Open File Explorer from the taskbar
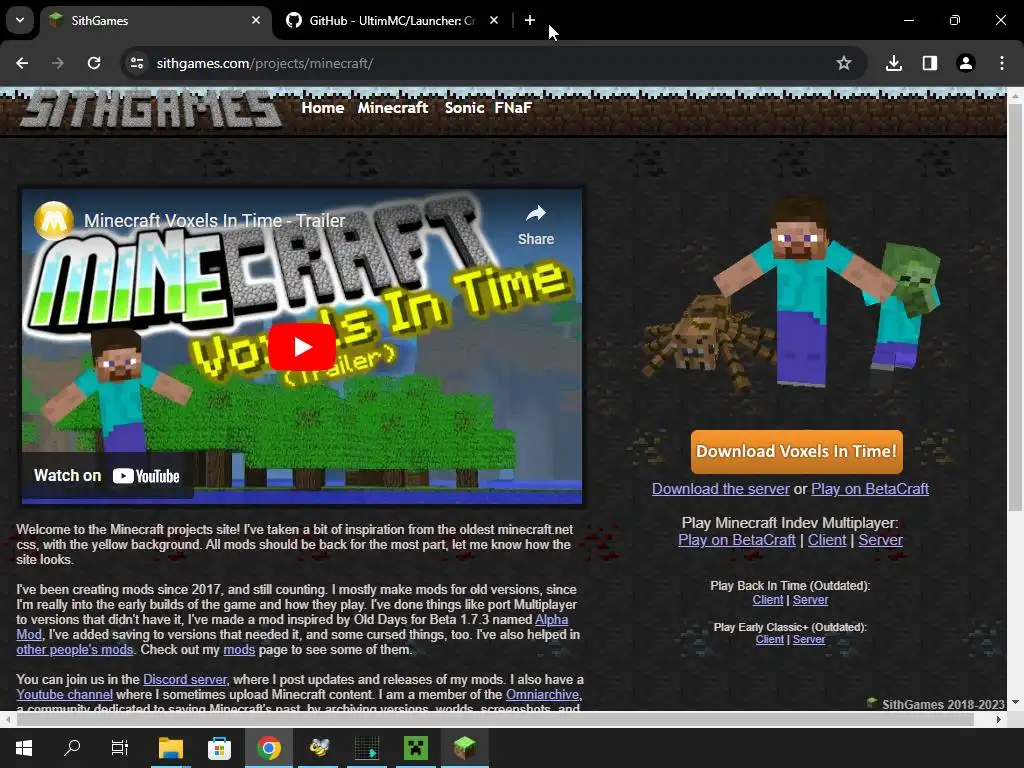This screenshot has height=768, width=1024. 170,748
